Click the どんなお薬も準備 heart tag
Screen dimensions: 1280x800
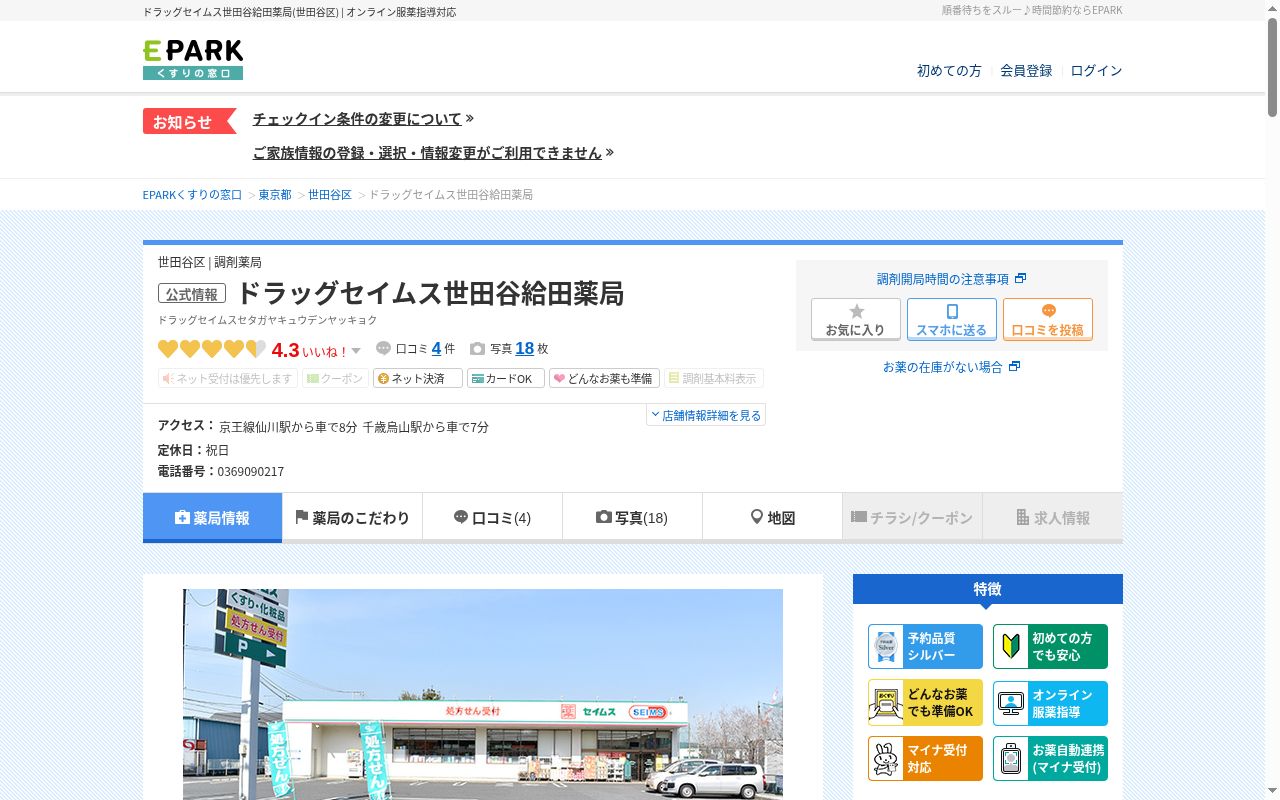pyautogui.click(x=604, y=379)
